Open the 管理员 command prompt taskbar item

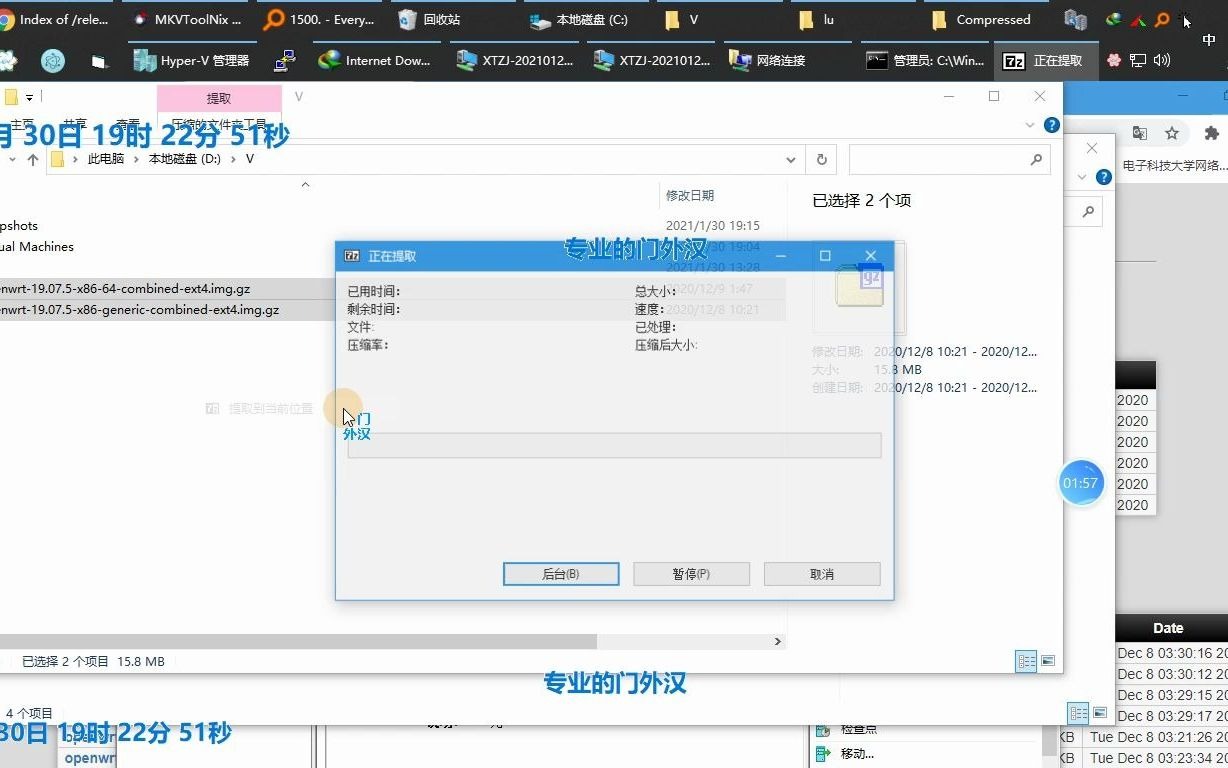point(925,61)
